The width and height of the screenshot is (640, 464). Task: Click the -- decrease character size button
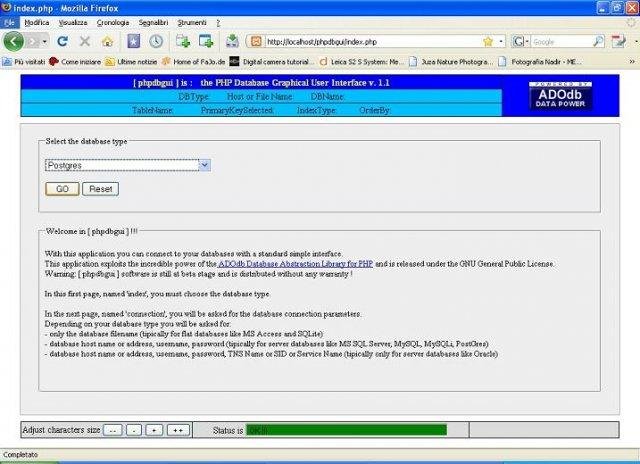pyautogui.click(x=113, y=430)
